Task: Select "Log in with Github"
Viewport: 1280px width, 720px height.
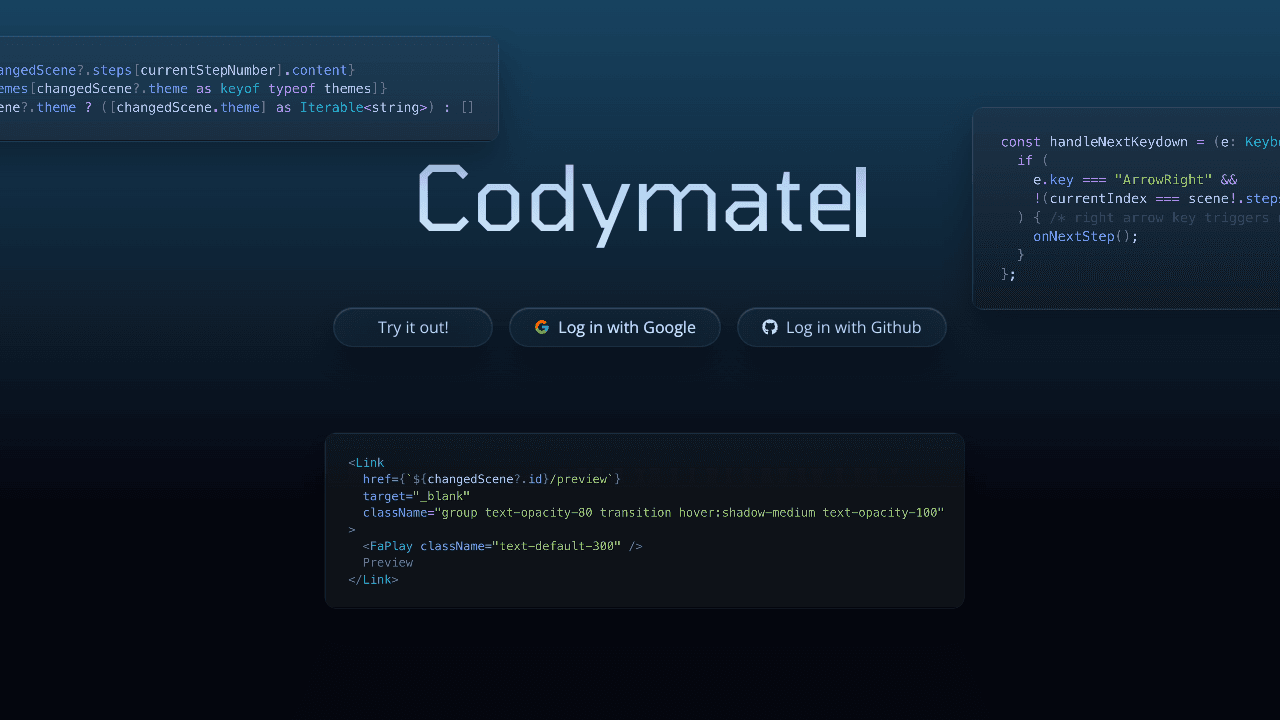Action: tap(842, 327)
